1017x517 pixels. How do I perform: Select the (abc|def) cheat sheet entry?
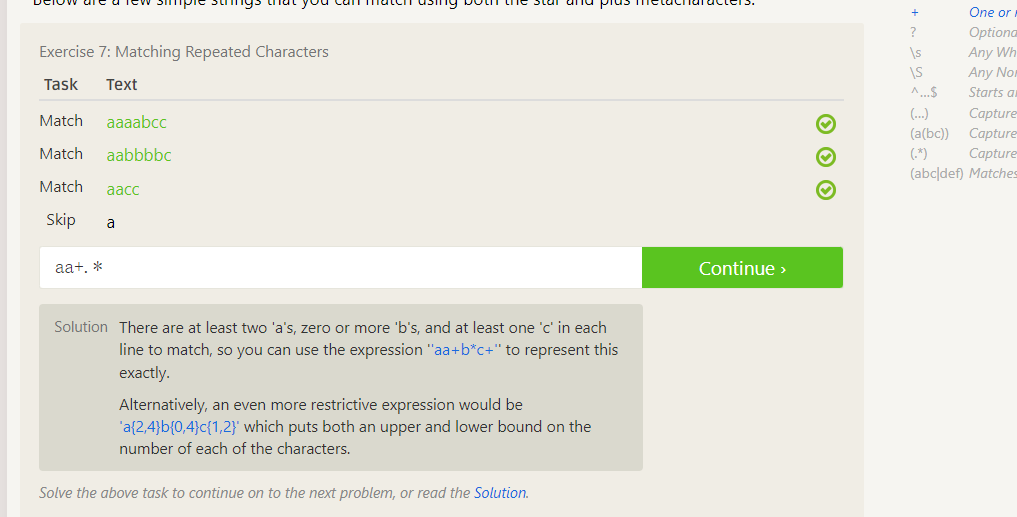click(936, 173)
